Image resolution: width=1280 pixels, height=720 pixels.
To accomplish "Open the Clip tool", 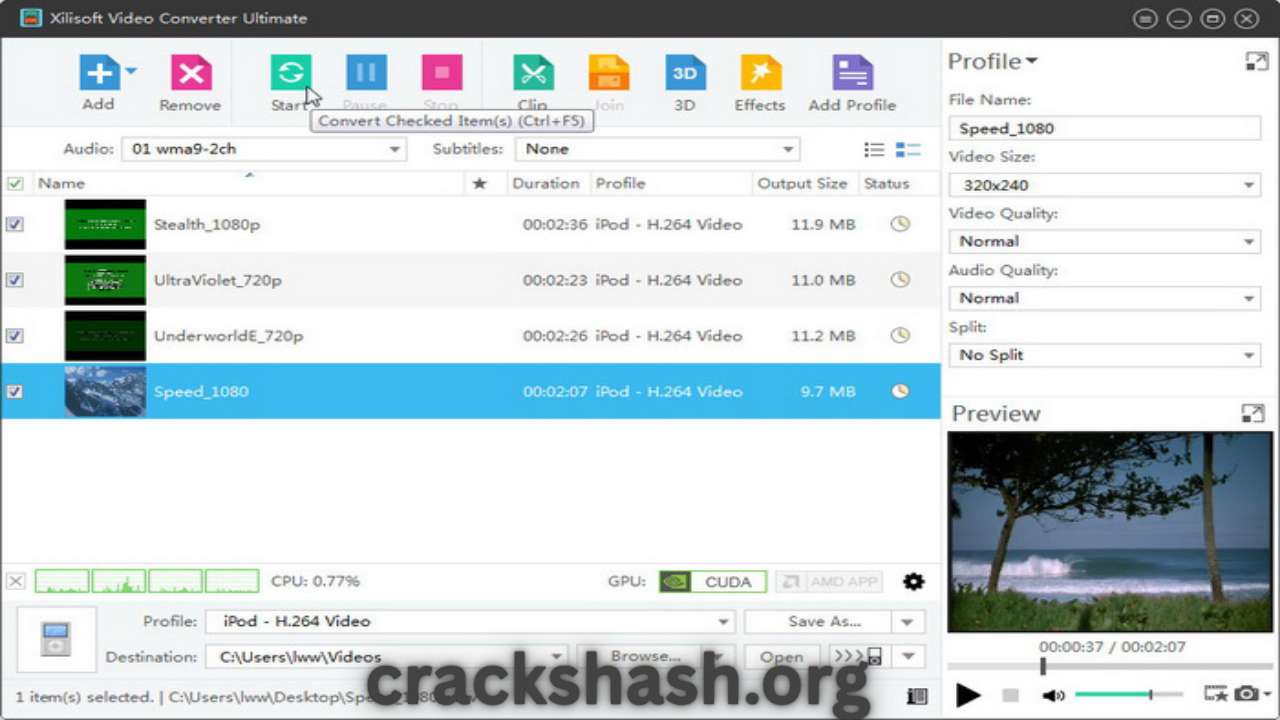I will (533, 73).
